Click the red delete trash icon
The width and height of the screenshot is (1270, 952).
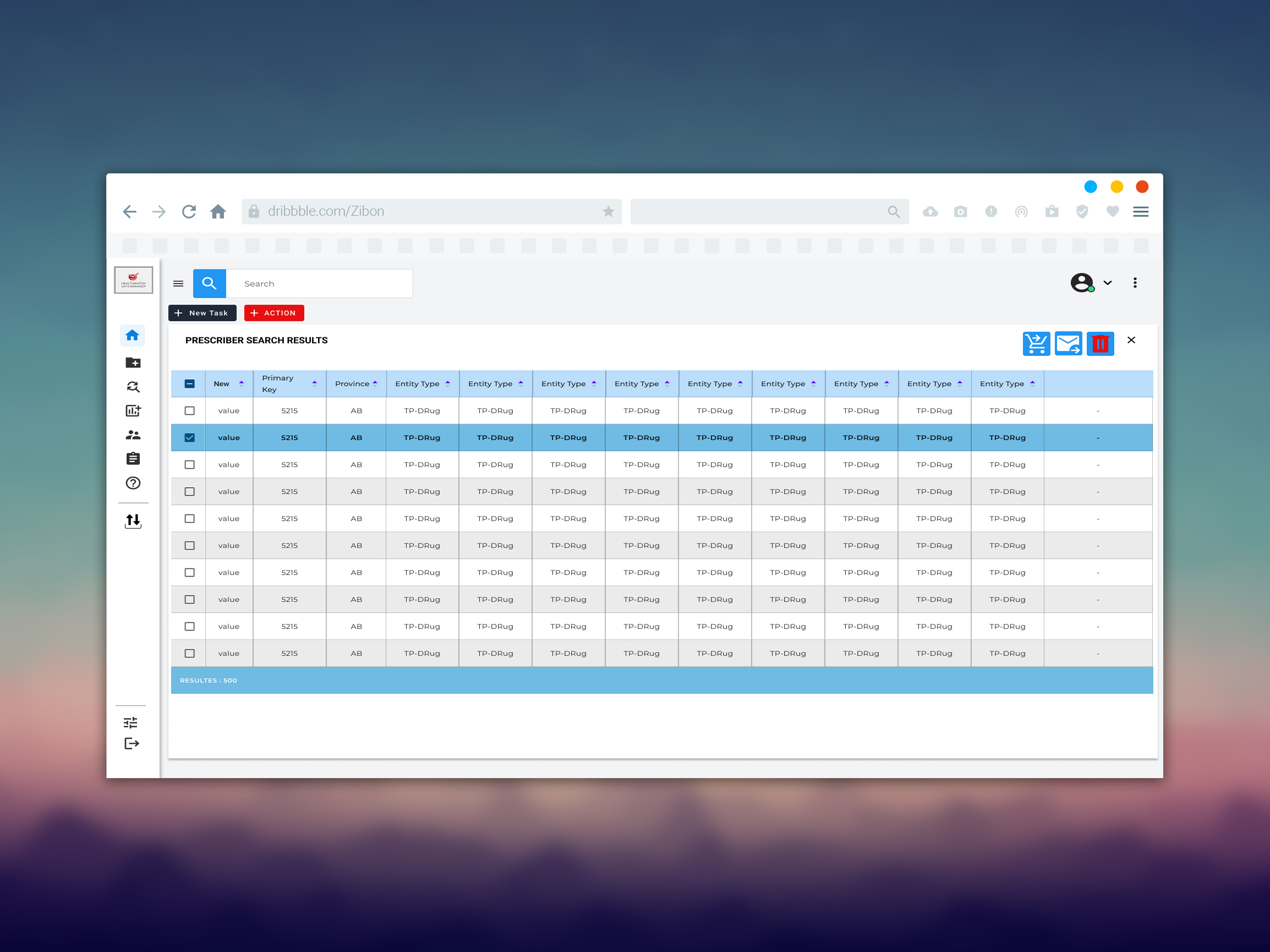1099,343
